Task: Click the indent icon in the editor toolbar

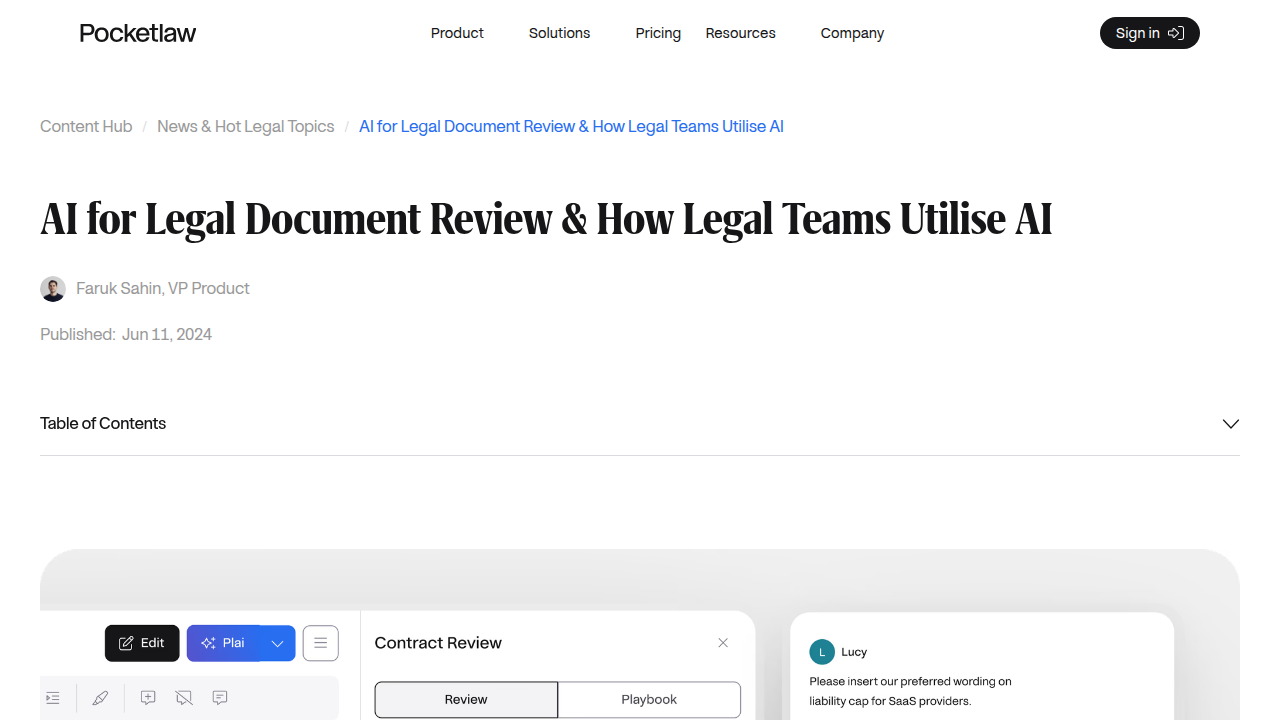Action: click(53, 698)
